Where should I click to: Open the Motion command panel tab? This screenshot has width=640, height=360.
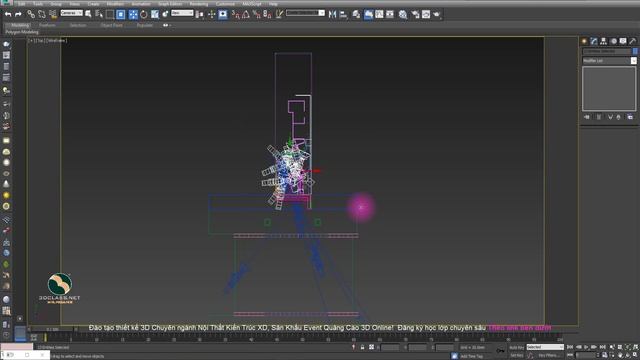(613, 41)
